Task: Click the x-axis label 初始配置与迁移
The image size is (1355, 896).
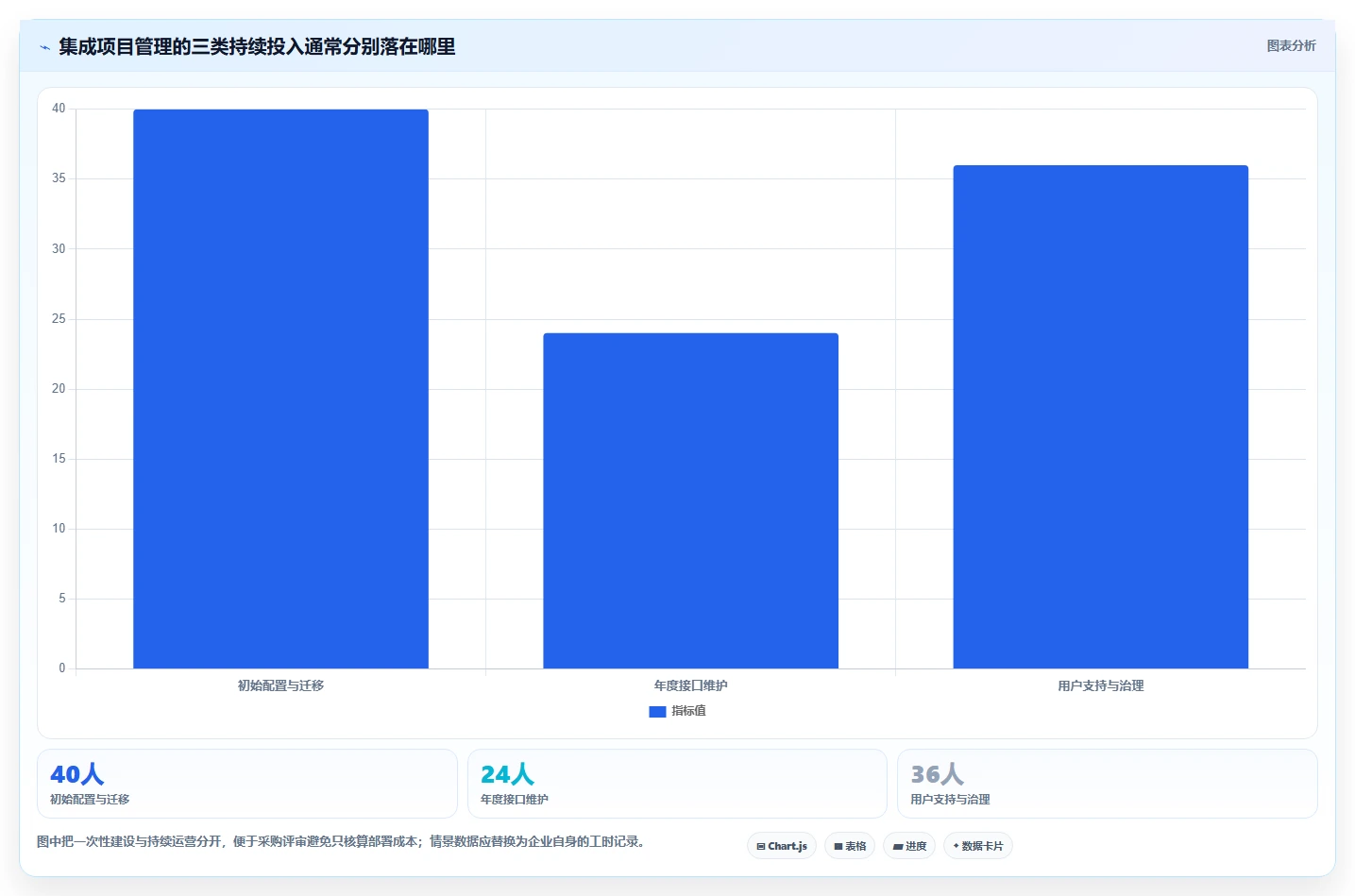Action: click(x=280, y=685)
